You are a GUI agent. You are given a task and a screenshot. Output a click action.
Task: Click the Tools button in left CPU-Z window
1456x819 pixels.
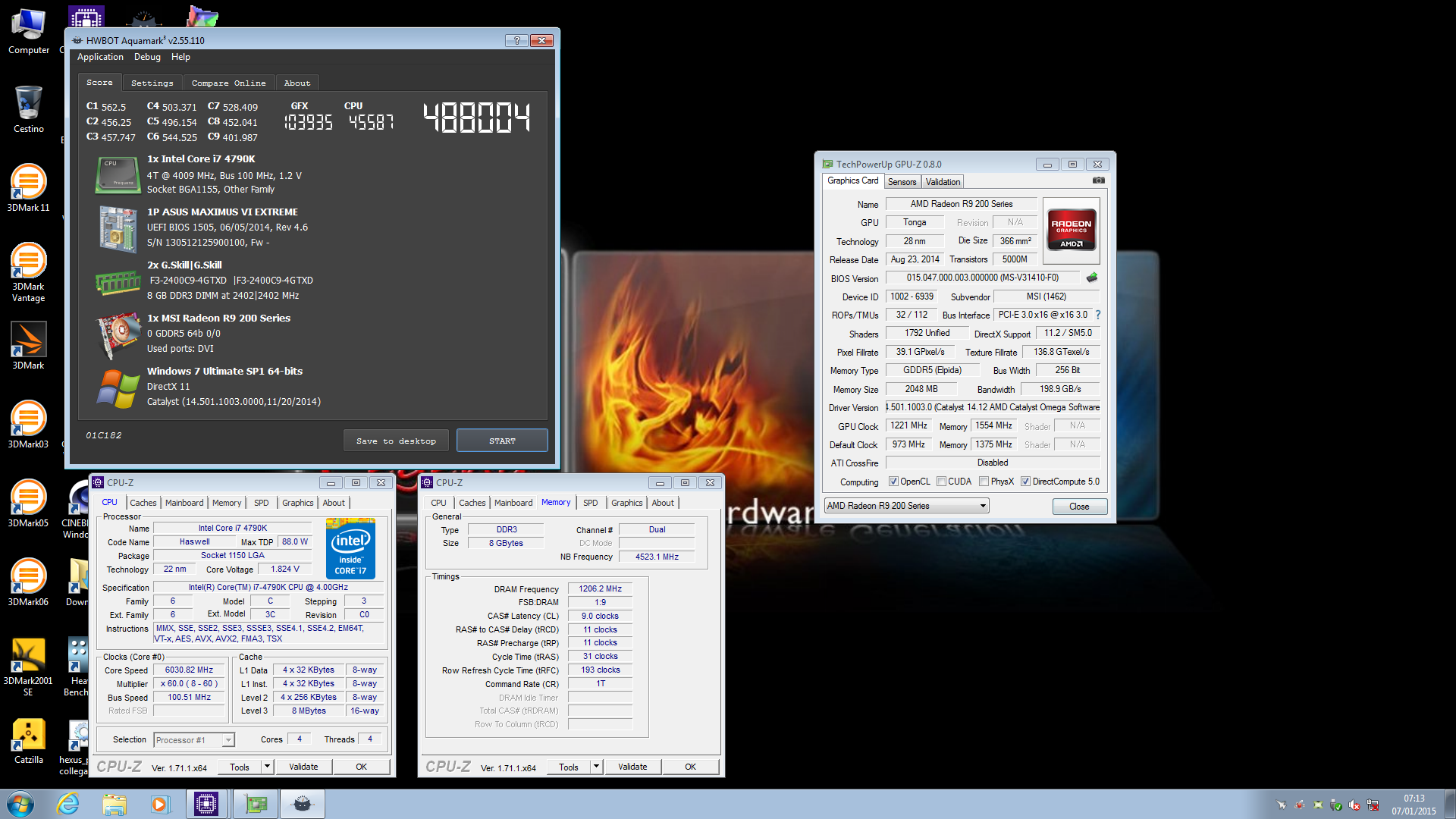coord(240,767)
